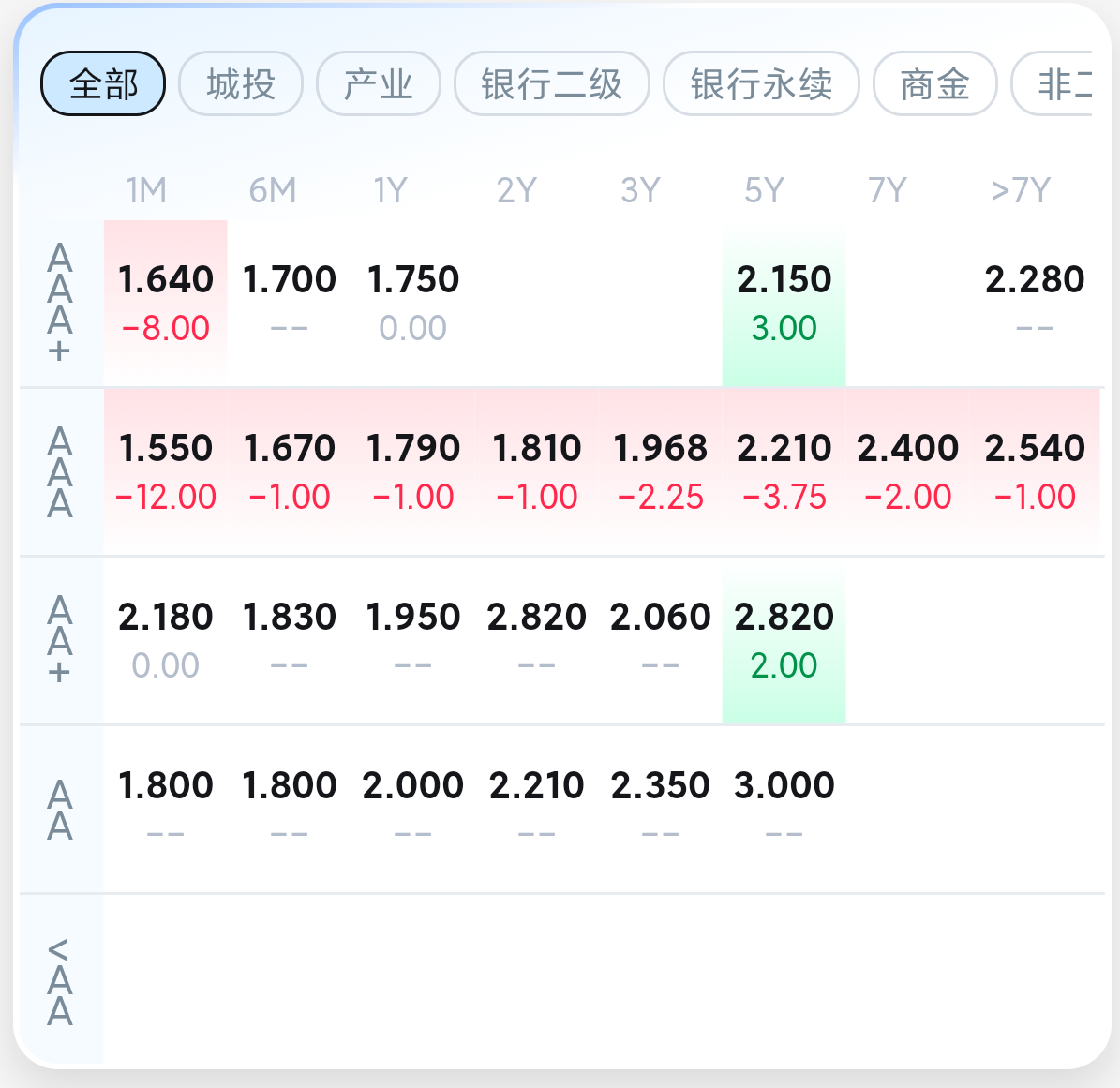
Task: Open the AA+ 1M cell 2.180
Action: coord(166,639)
